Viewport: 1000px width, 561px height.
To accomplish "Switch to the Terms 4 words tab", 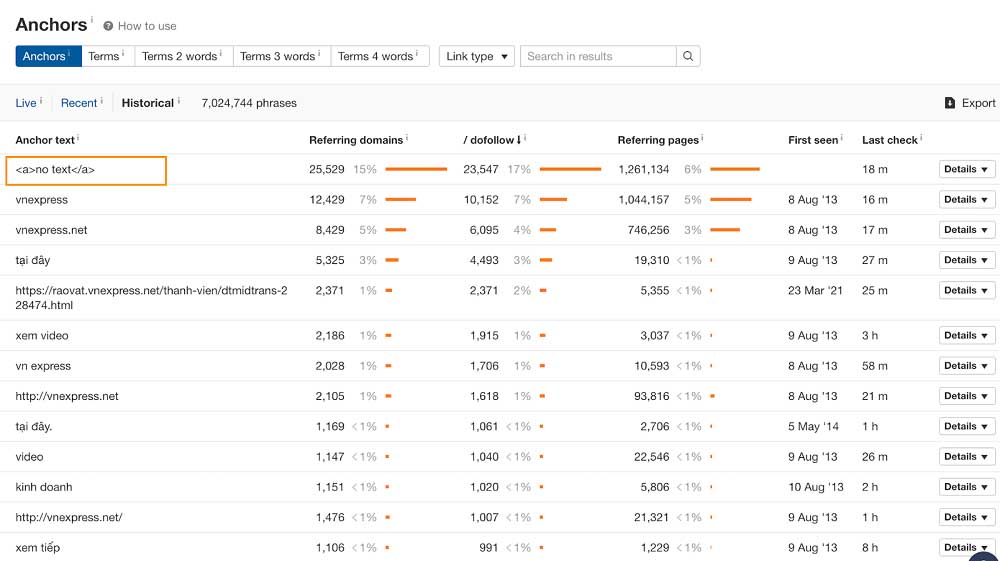I will tap(375, 57).
